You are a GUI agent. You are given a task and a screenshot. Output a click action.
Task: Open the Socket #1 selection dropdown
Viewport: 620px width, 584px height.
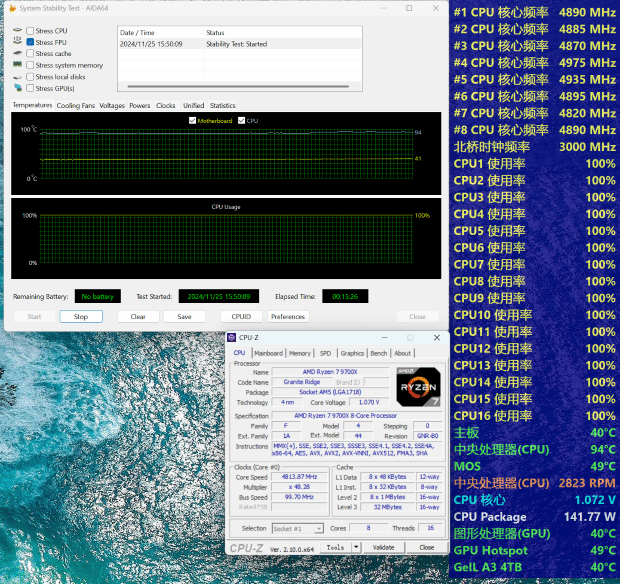298,529
